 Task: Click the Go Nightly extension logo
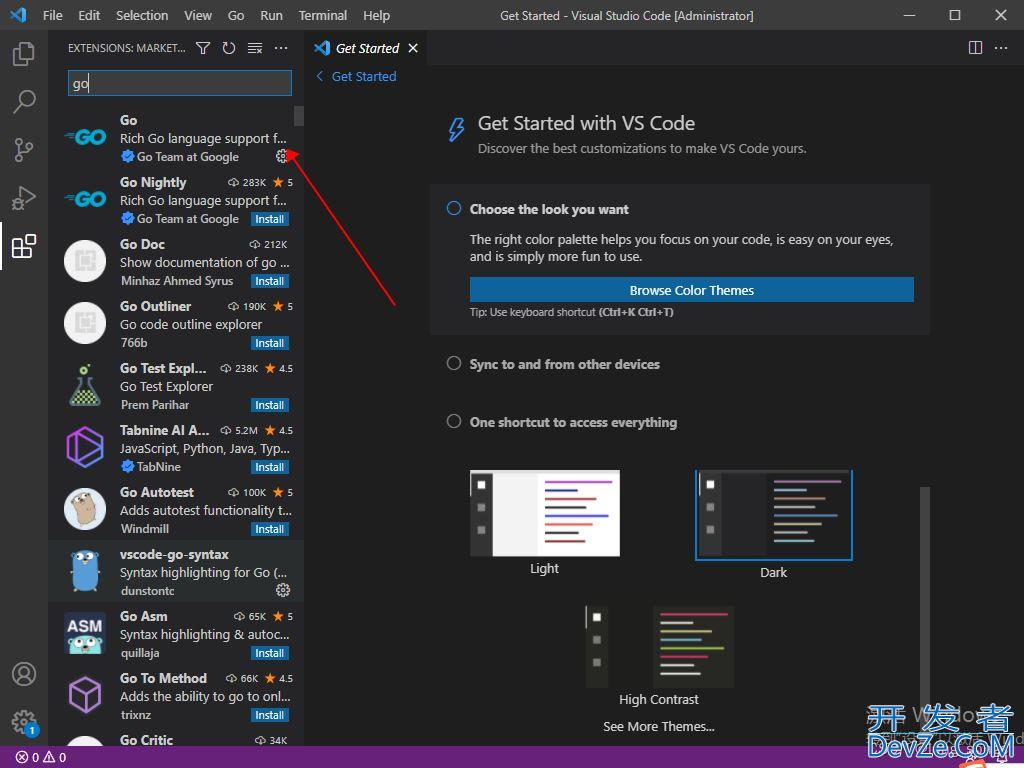[x=86, y=199]
